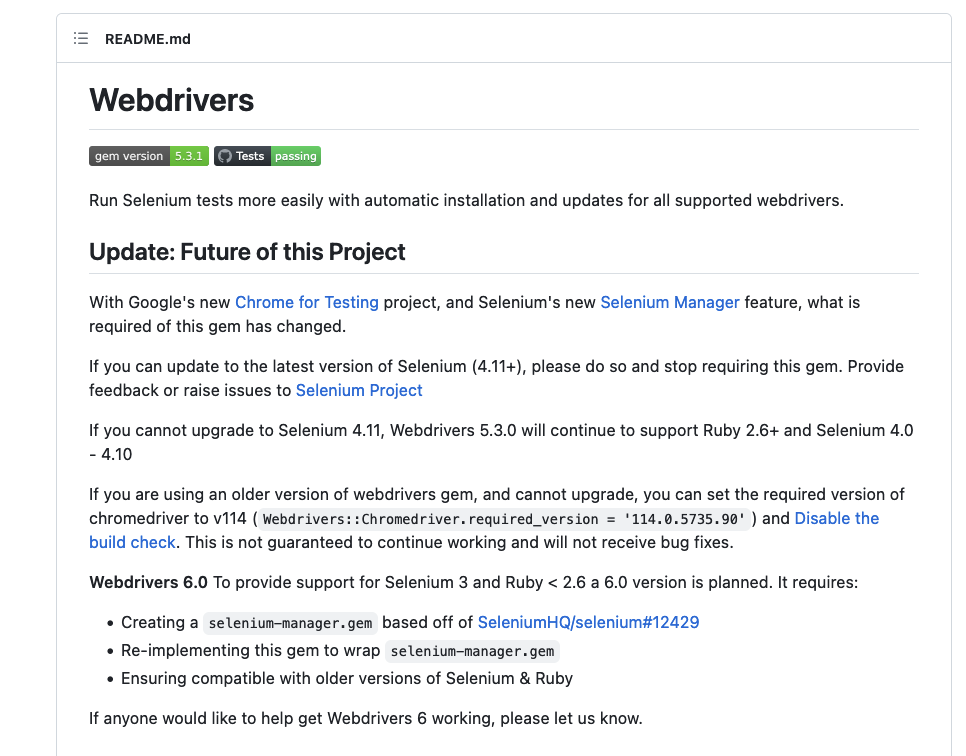Viewport: 966px width, 756px height.
Task: Click the bold "Webdrivers 6.0" text
Action: (x=148, y=582)
